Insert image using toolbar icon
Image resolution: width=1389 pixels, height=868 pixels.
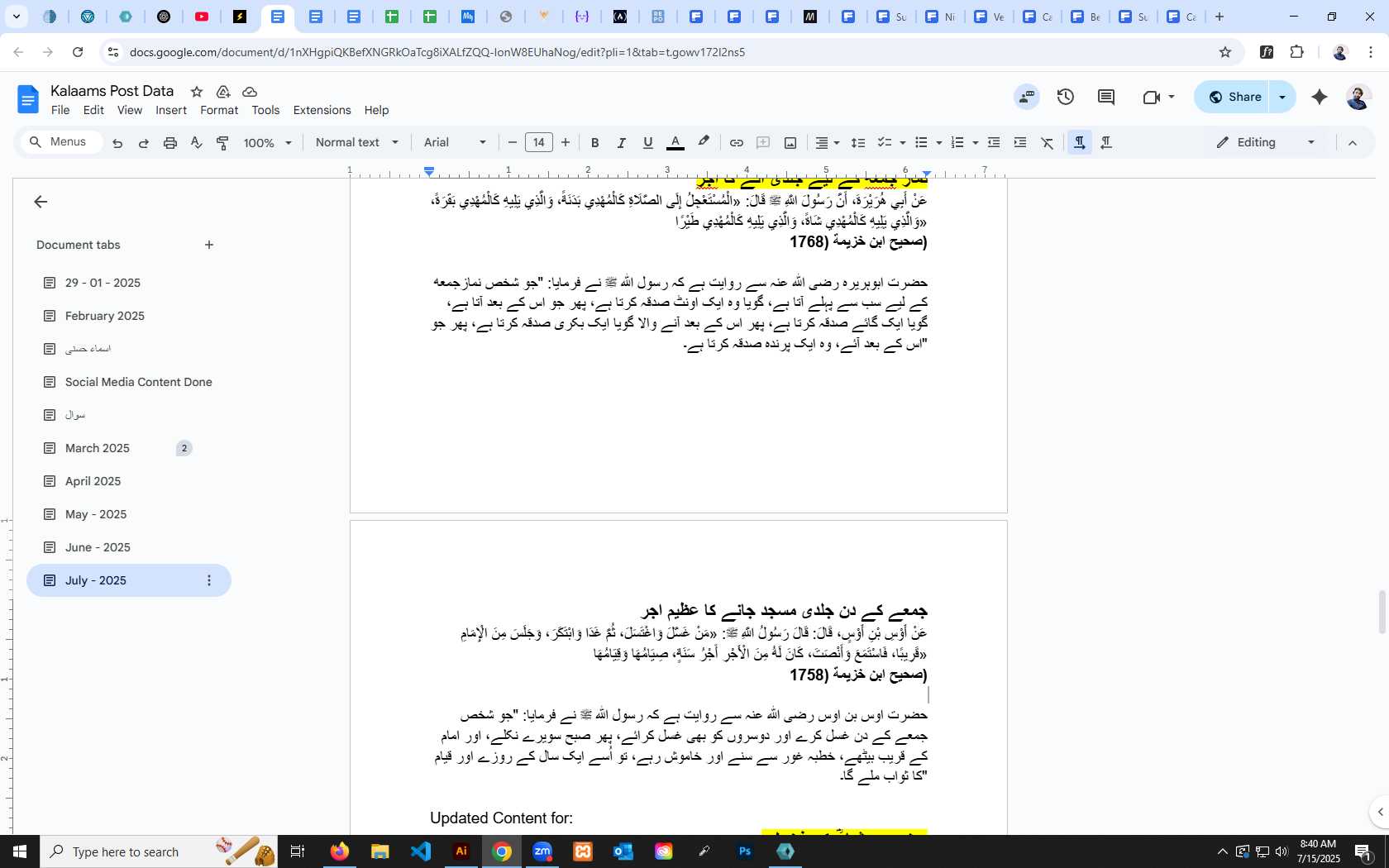click(790, 143)
